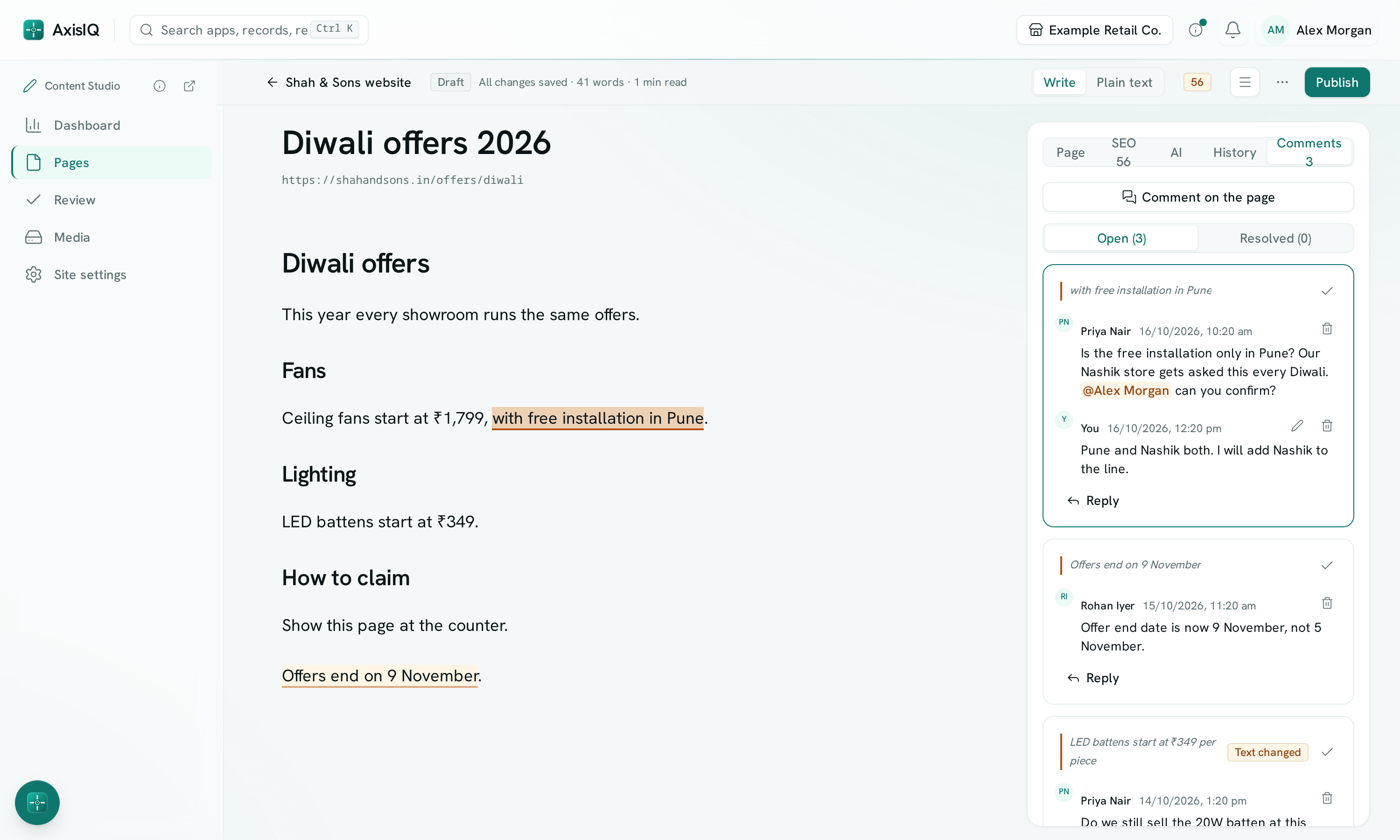
Task: Open the floating AxisIQ assistant button
Action: point(37,802)
